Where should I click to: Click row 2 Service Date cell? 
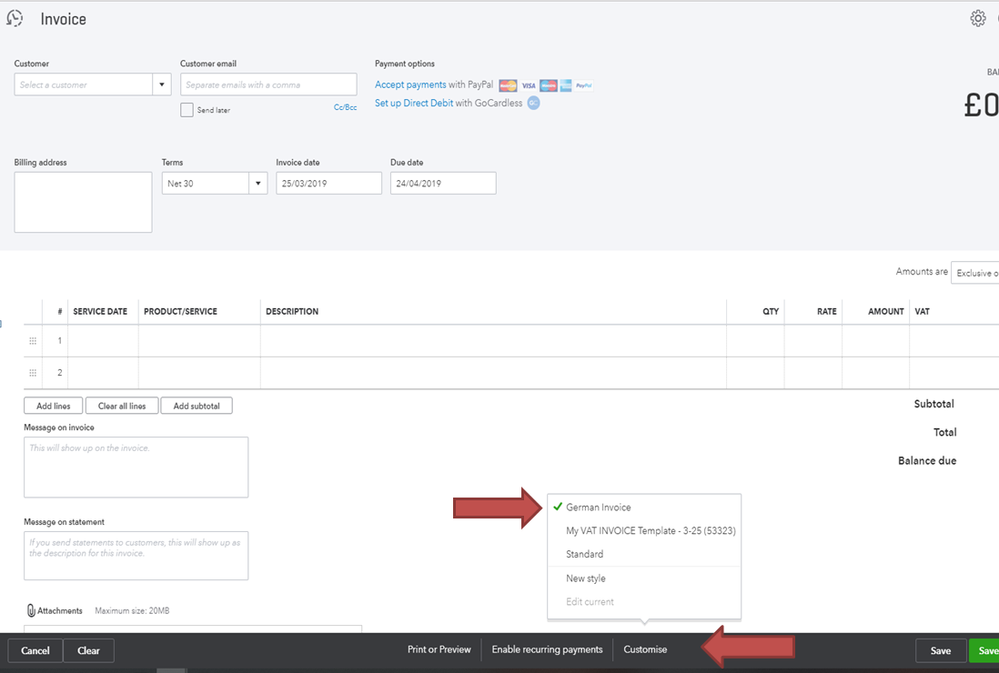tap(103, 373)
